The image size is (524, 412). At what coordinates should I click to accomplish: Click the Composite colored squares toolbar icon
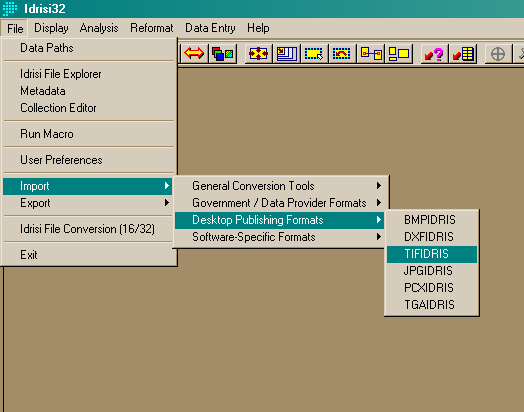pos(222,53)
